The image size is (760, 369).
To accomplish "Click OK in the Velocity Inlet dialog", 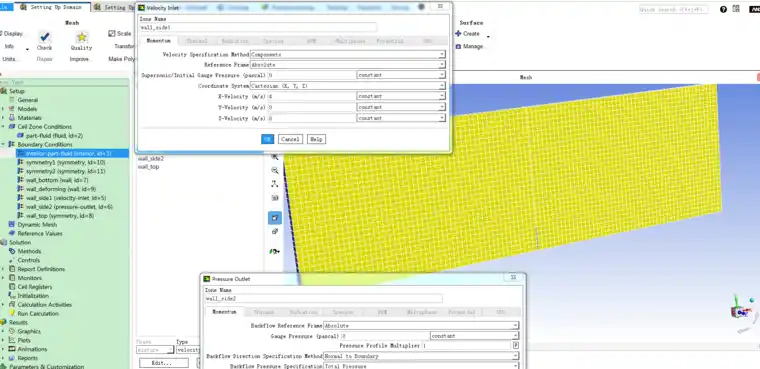I will (268, 139).
